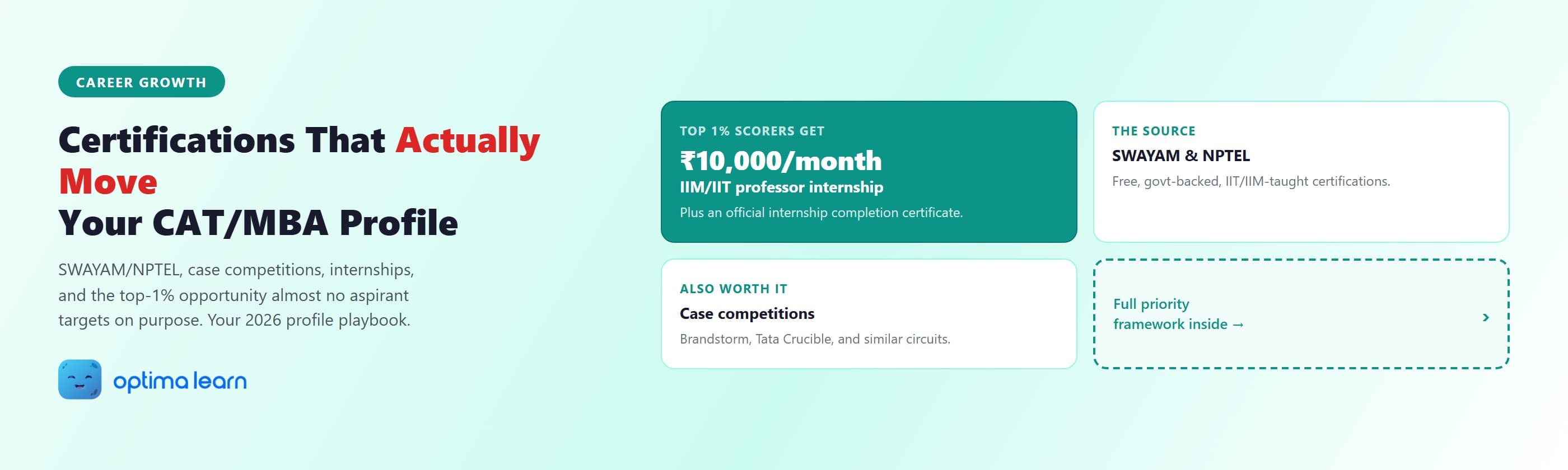Click the Free, govt-backed certifications description
This screenshot has width=1568, height=470.
1251,181
